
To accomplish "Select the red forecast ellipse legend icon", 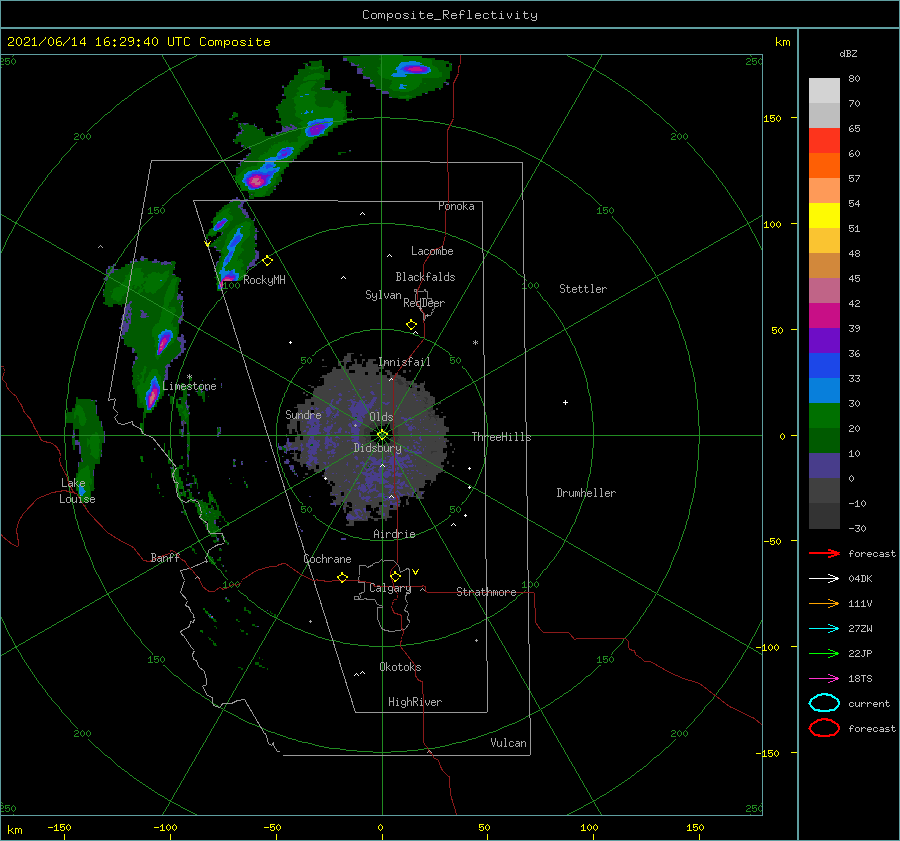I will tap(824, 728).
